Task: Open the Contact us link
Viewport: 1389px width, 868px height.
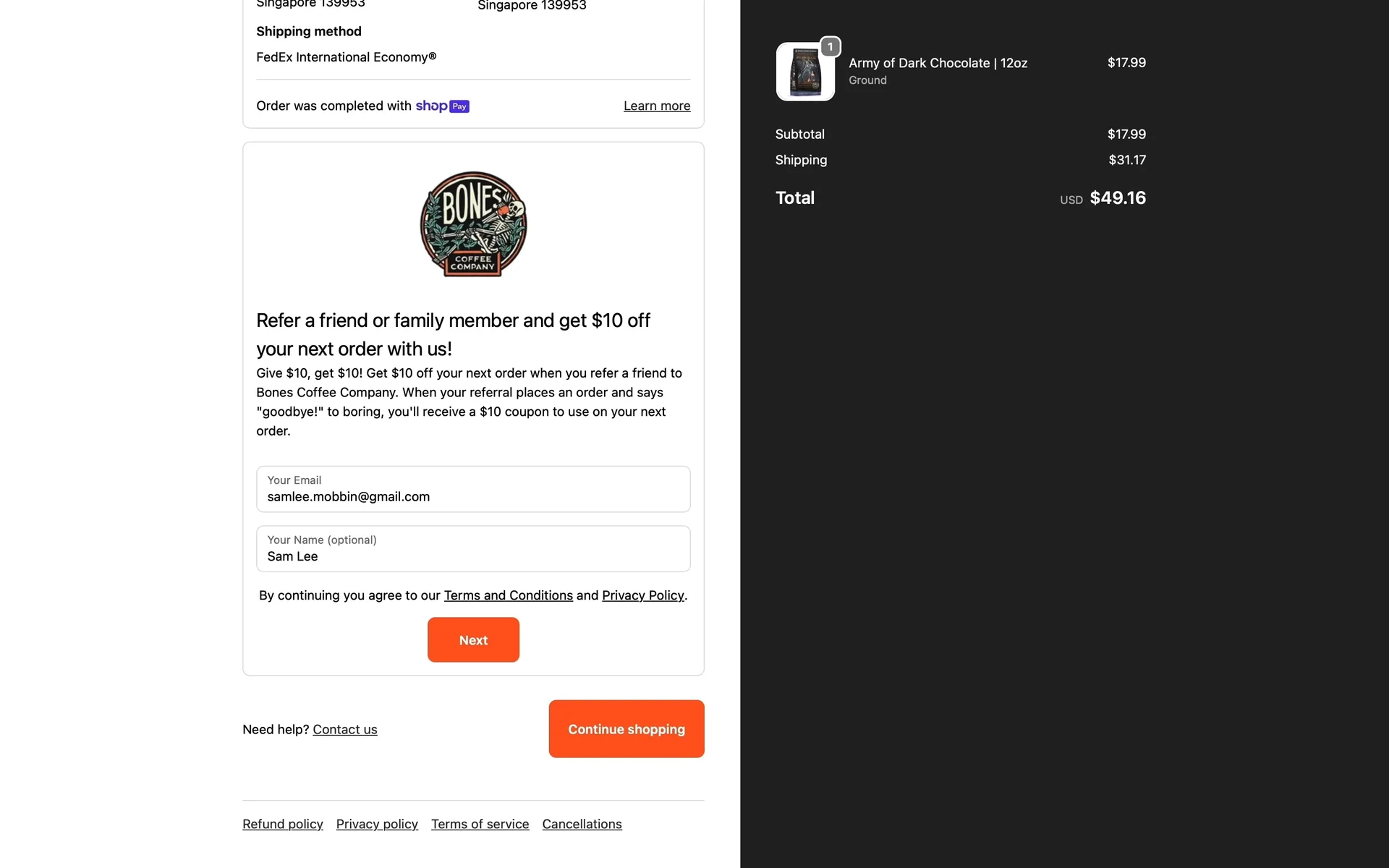Action: 345,730
